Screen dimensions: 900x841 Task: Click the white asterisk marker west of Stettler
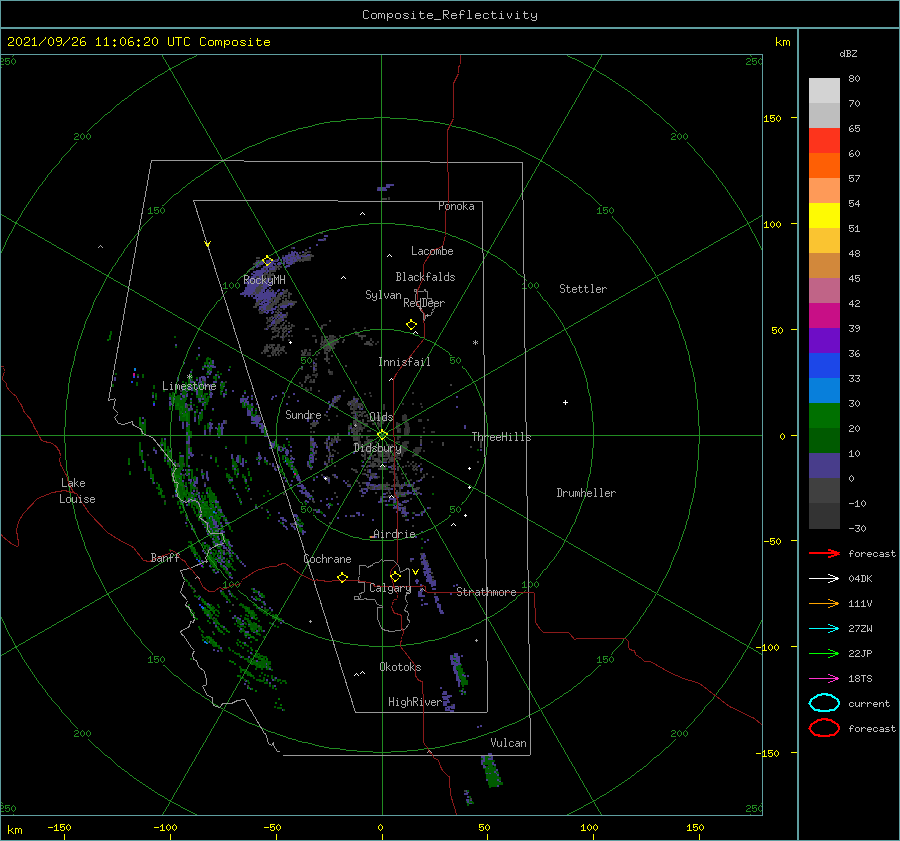[x=475, y=343]
